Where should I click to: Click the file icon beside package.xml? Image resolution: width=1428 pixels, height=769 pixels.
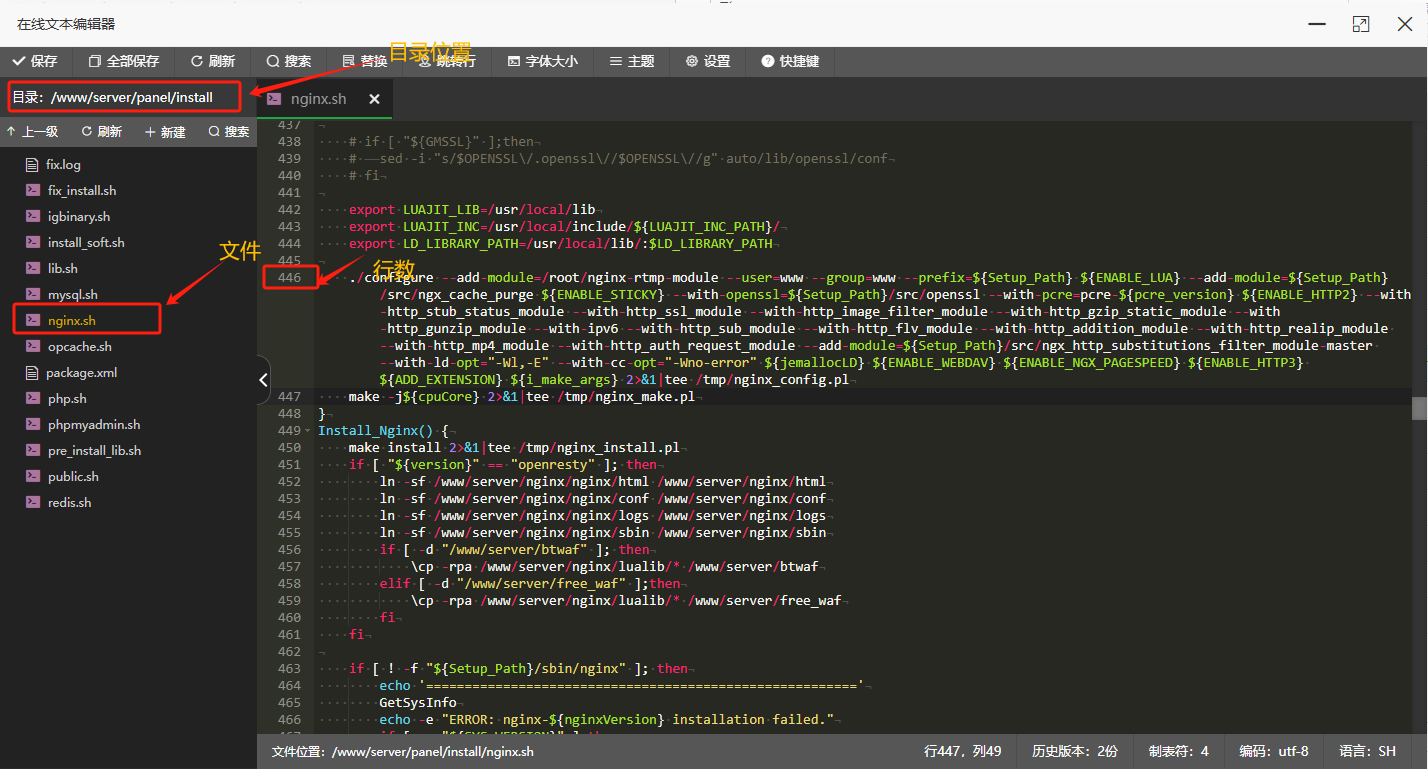(32, 372)
